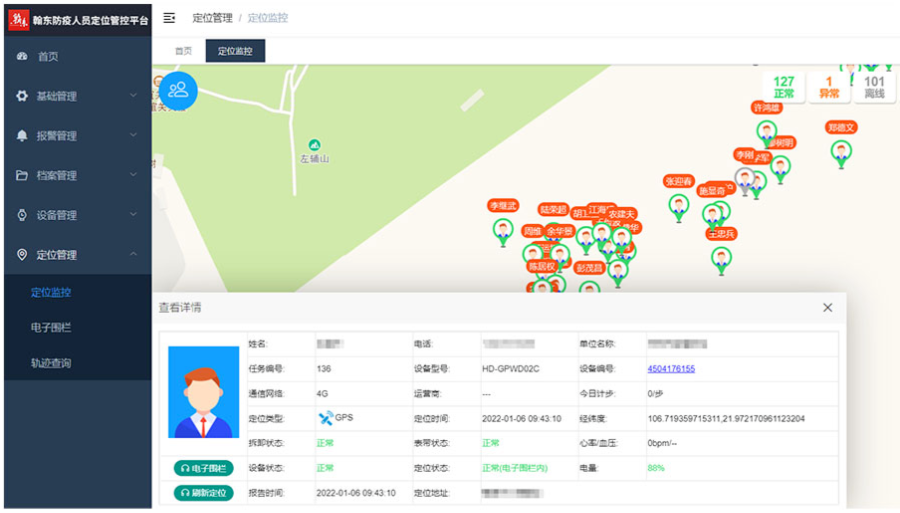Viewport: 900px width, 513px height.
Task: Expand the 设备管理 menu chevron
Action: [133, 214]
